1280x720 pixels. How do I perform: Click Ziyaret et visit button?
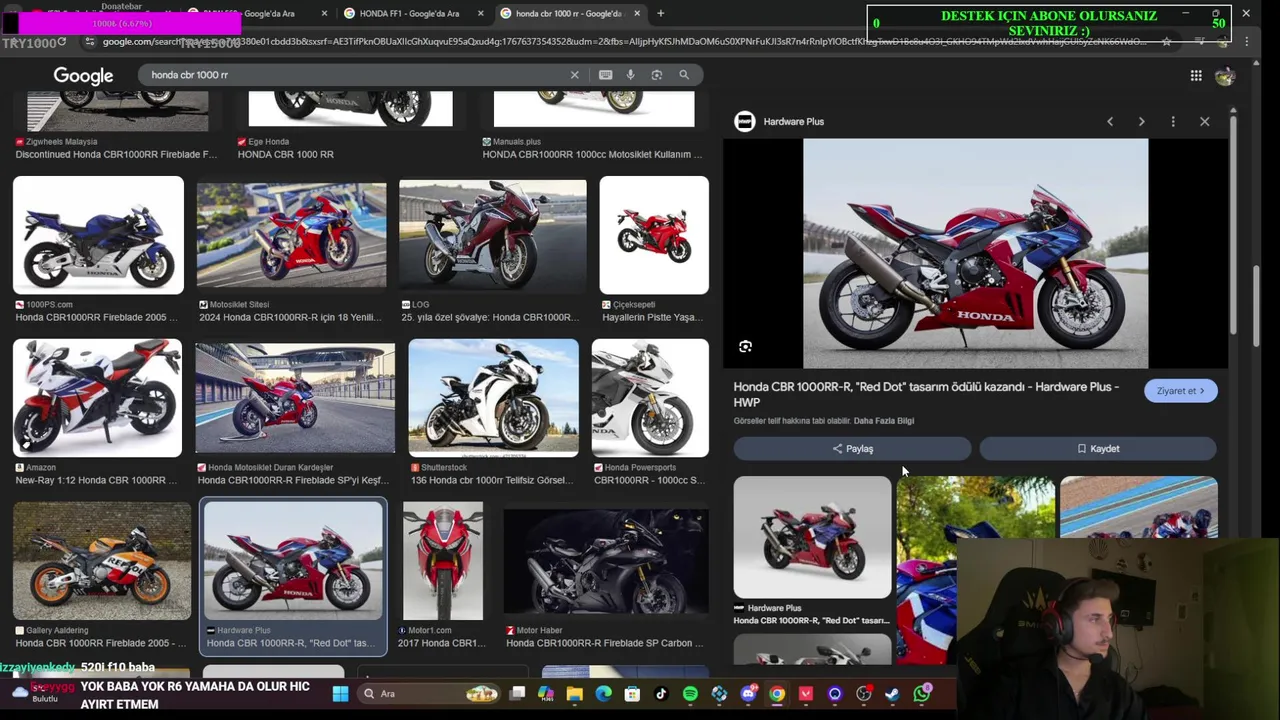click(x=1181, y=391)
